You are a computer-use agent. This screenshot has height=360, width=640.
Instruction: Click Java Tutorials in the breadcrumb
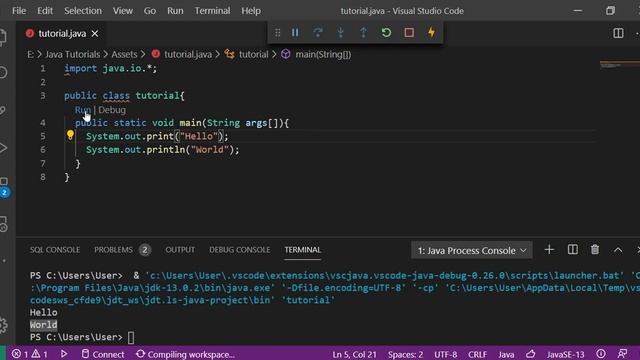click(72, 54)
